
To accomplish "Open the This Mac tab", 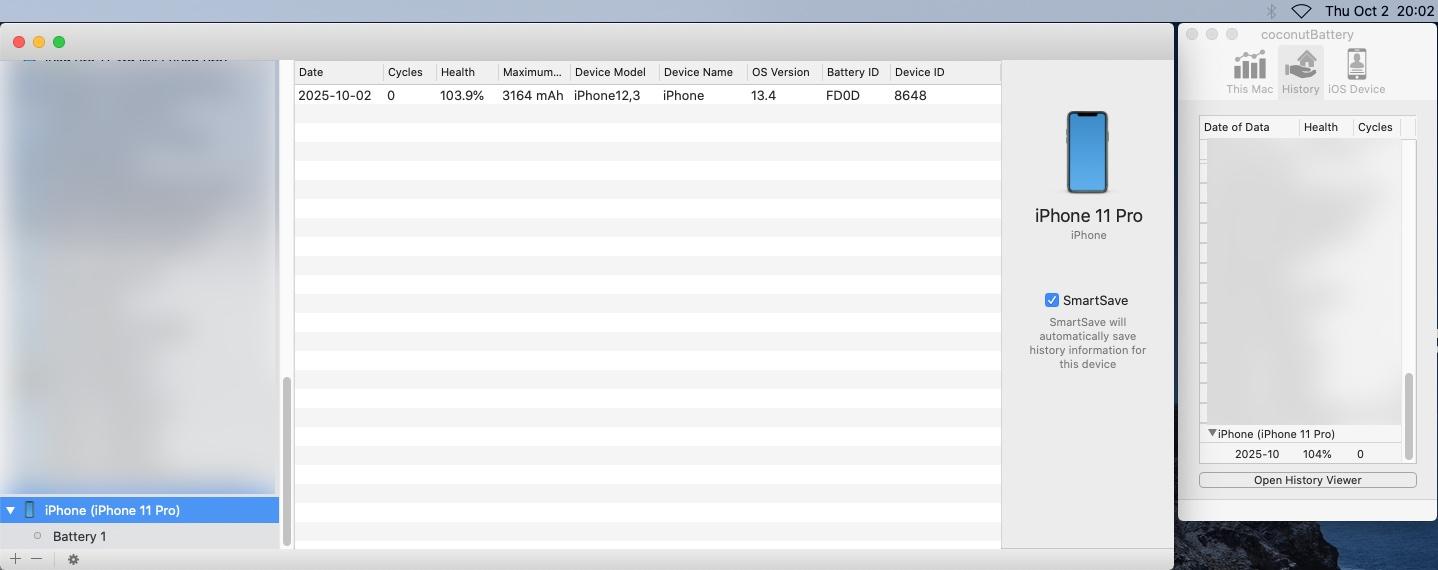I will tap(1249, 72).
